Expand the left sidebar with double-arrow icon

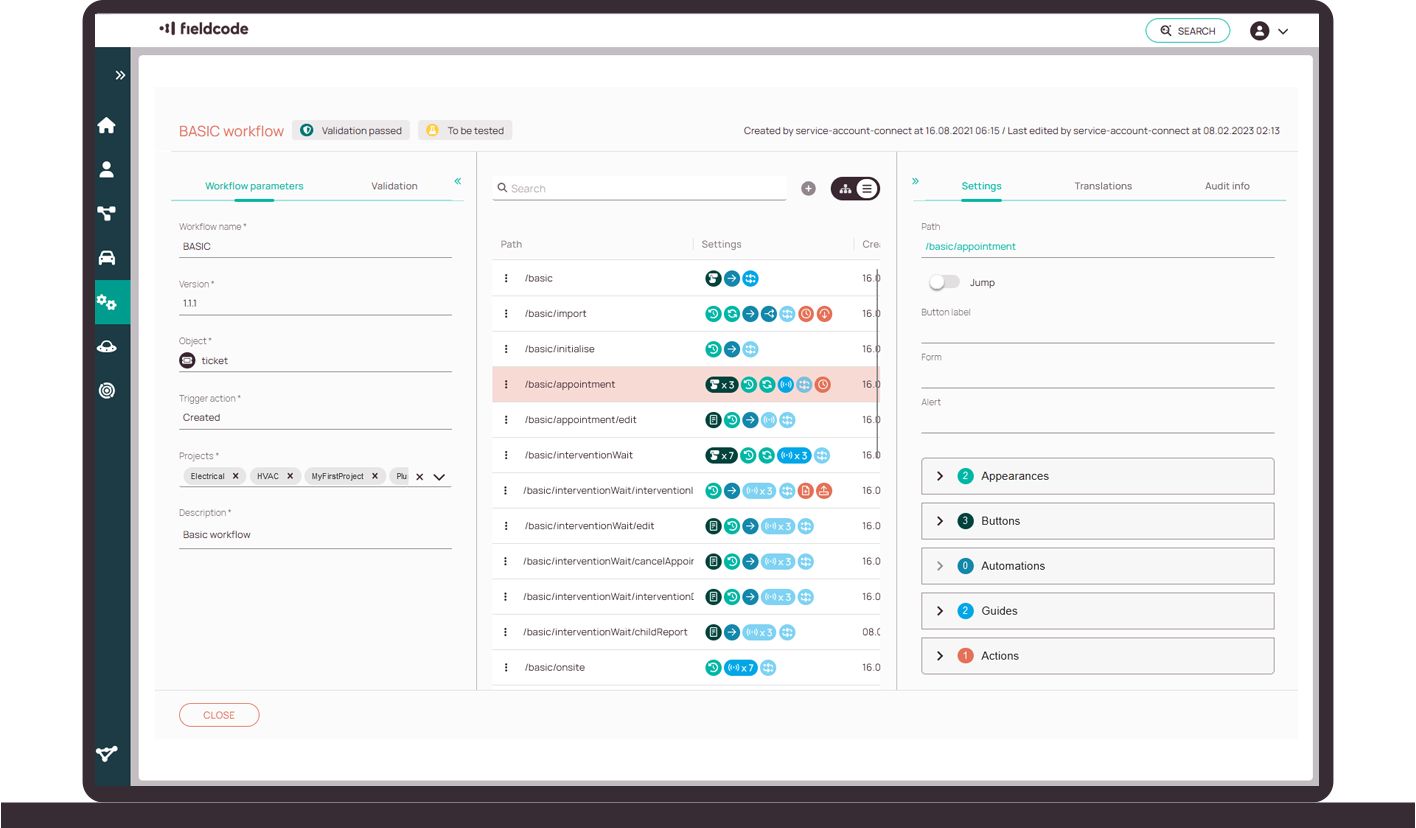tap(120, 75)
